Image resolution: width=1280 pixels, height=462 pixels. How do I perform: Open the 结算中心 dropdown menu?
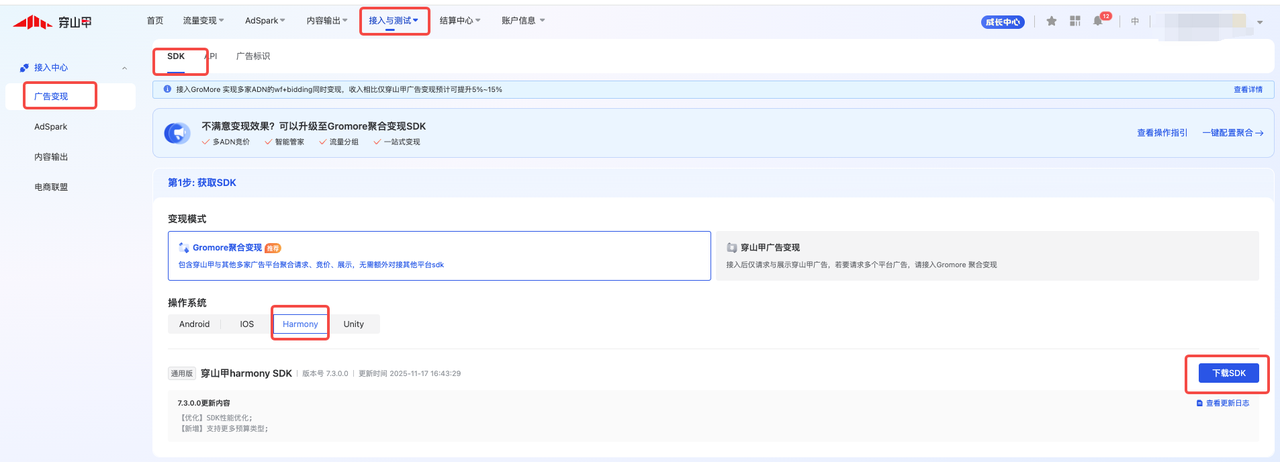click(x=460, y=21)
